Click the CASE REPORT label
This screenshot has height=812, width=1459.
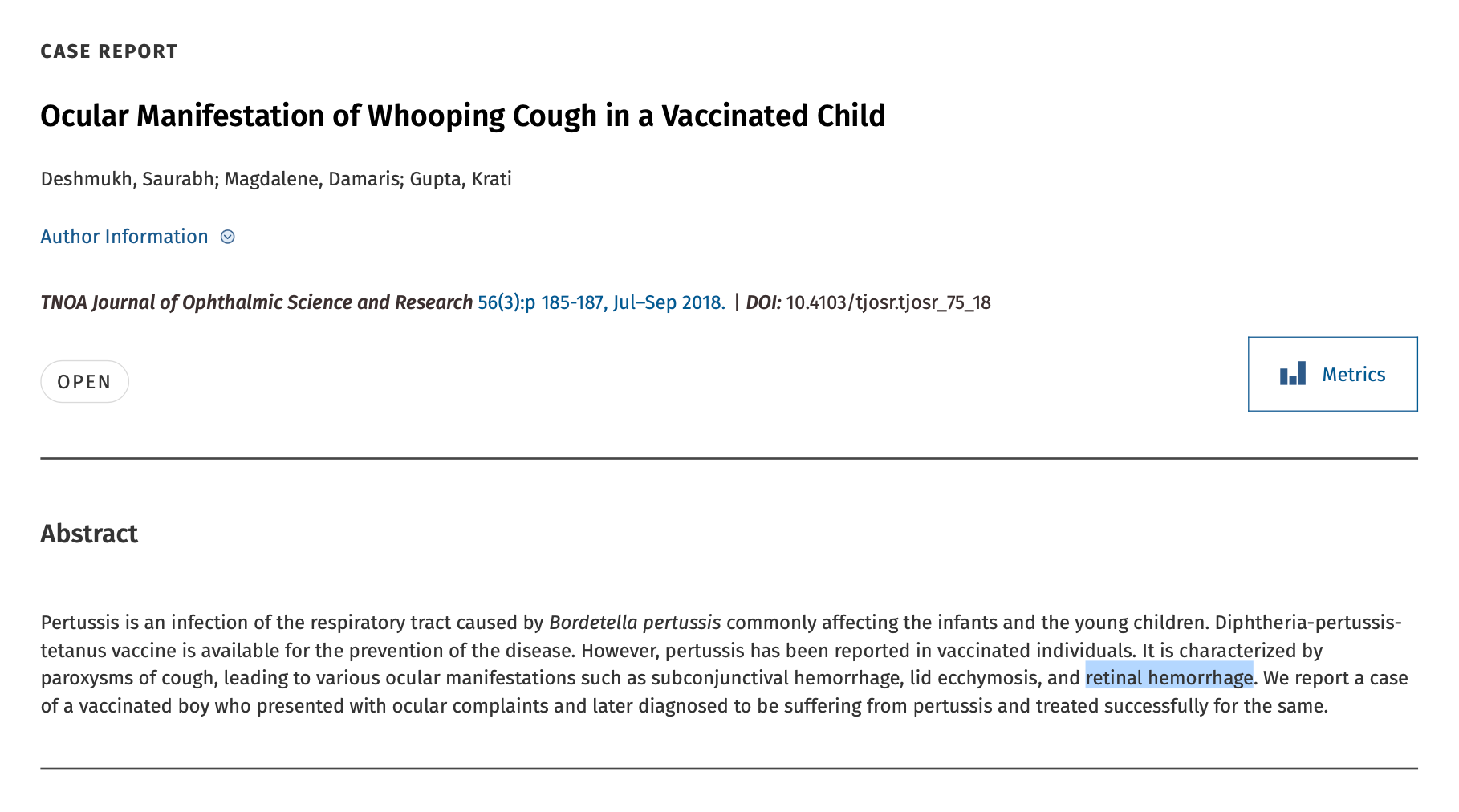(109, 51)
